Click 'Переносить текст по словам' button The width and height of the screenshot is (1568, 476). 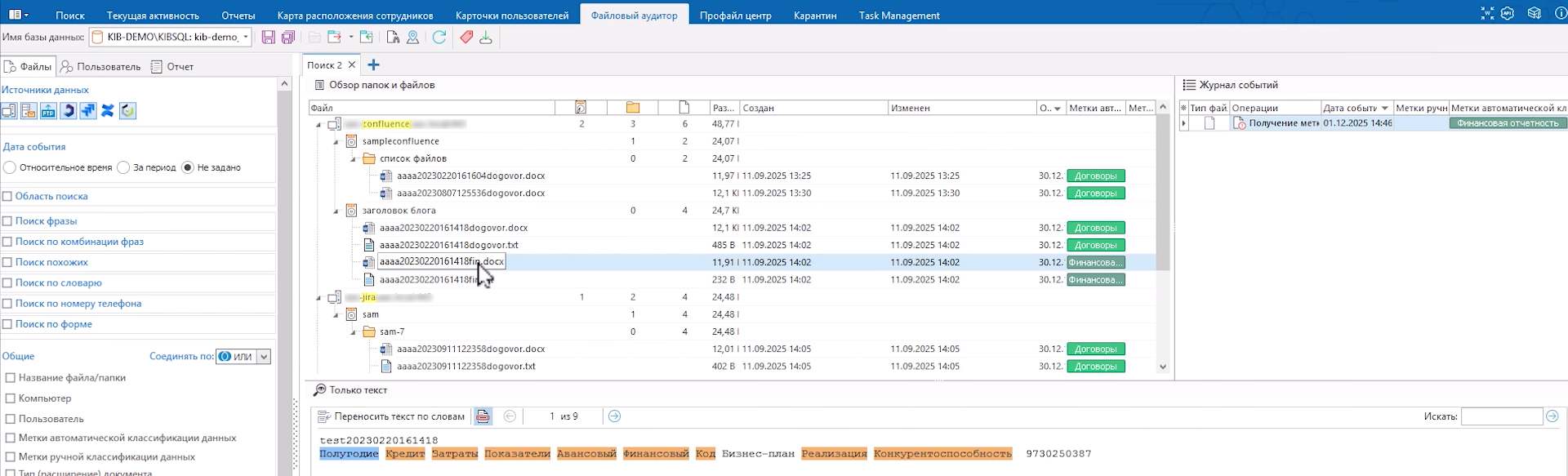point(391,416)
